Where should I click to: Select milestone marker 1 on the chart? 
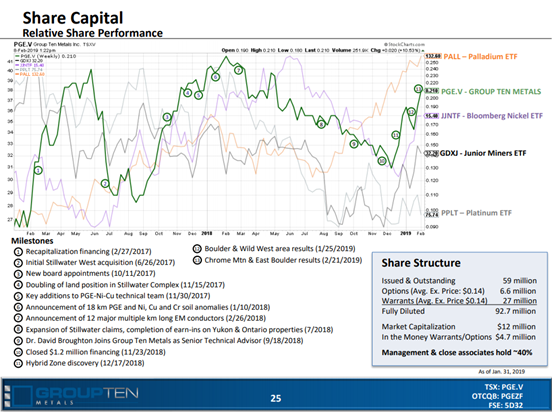(x=38, y=170)
